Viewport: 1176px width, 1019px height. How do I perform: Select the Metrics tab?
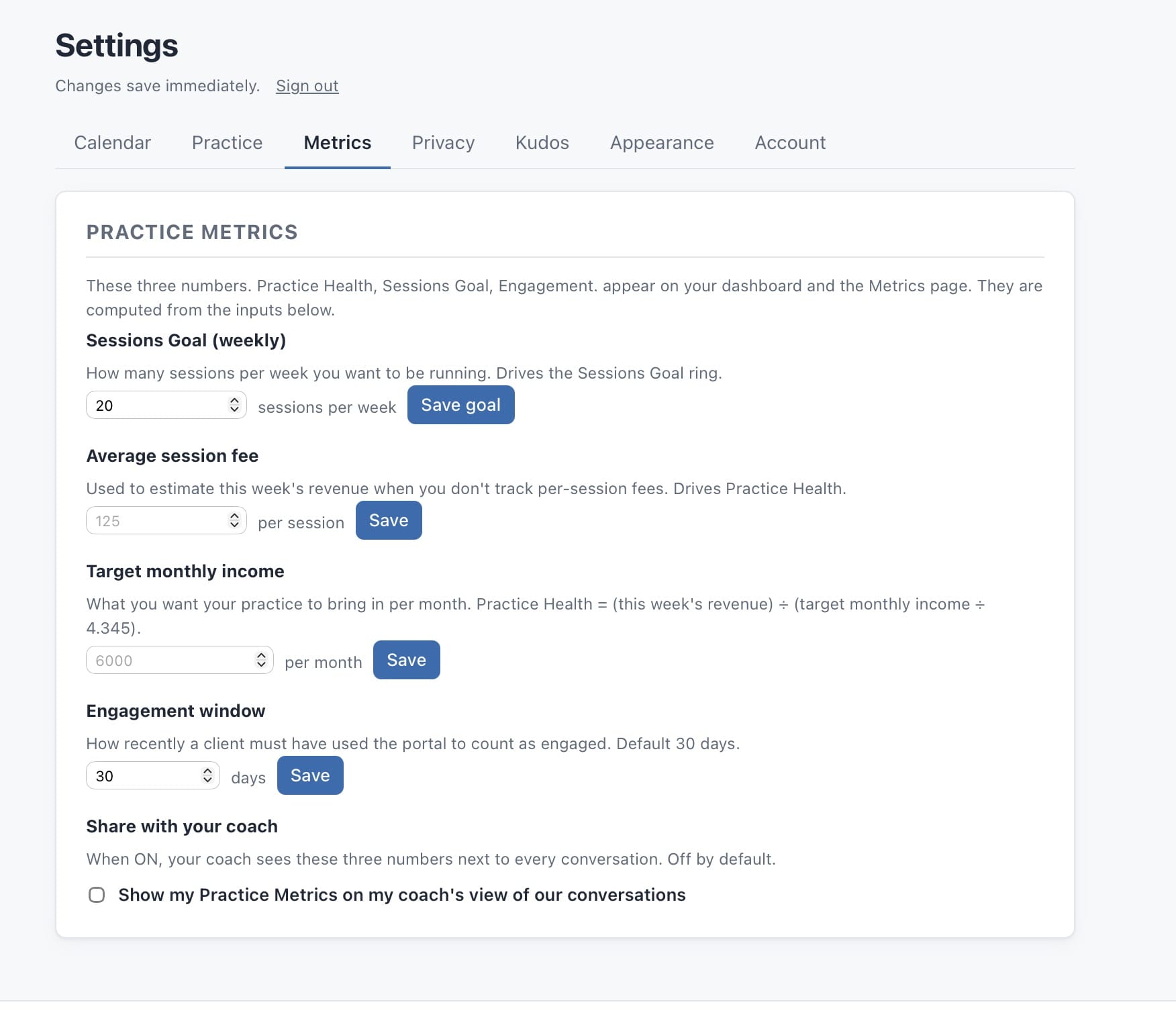337,142
